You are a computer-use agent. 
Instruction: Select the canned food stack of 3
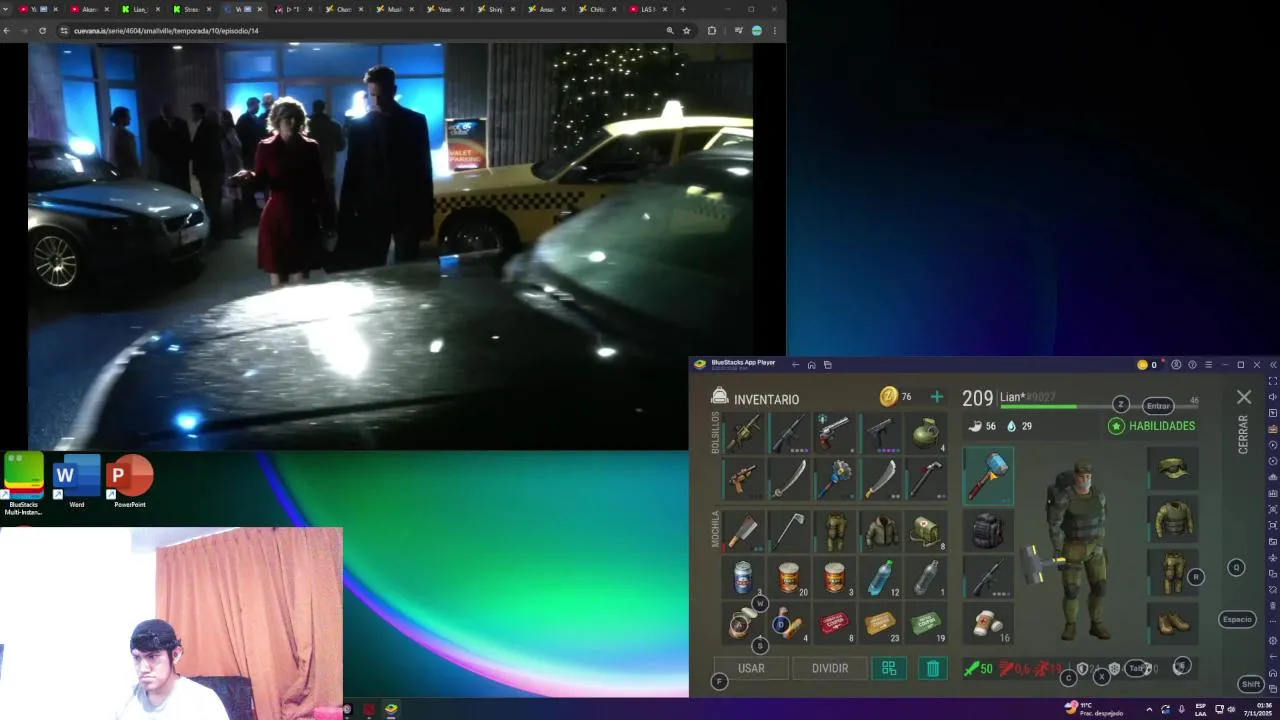point(835,578)
